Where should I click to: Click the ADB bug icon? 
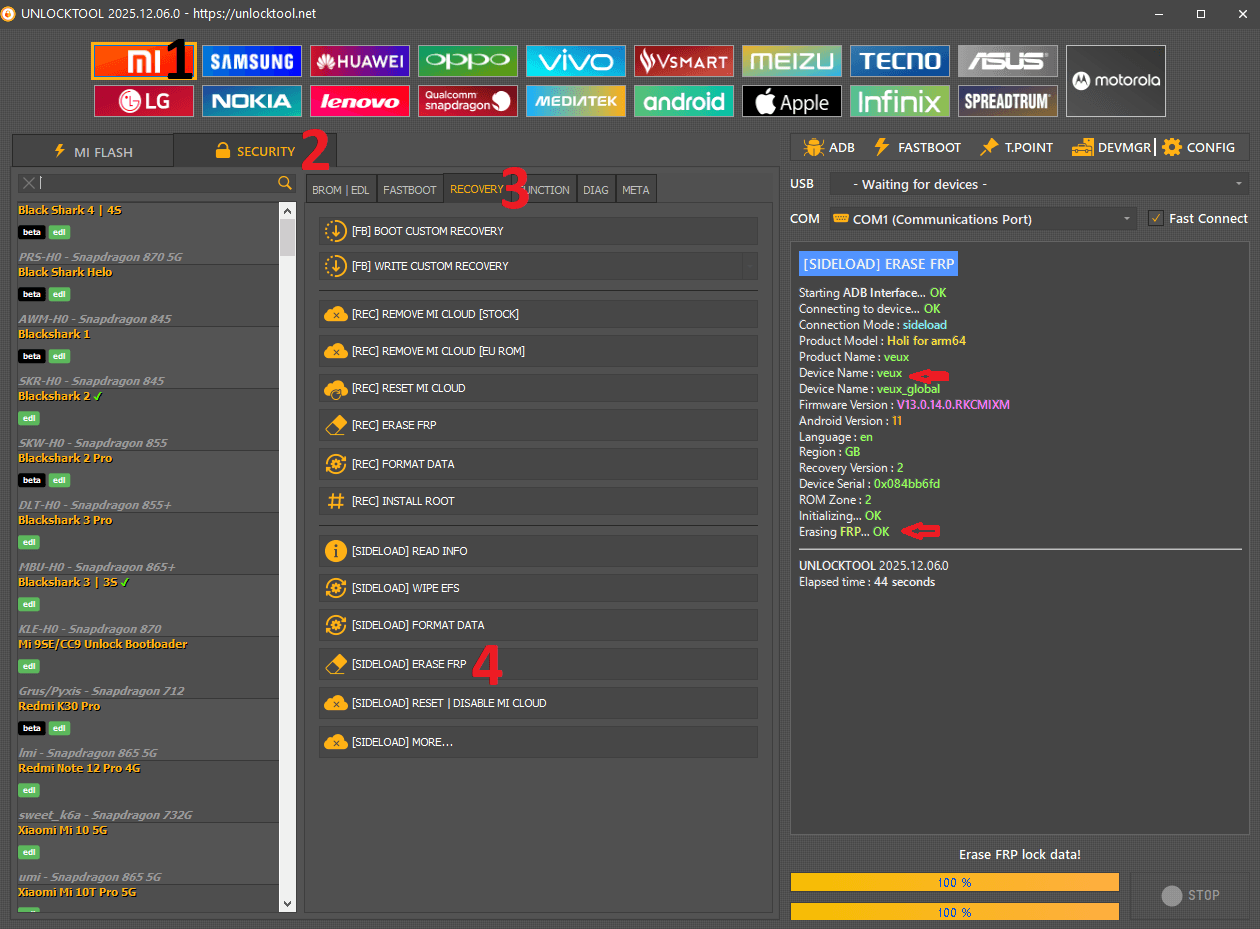(813, 147)
